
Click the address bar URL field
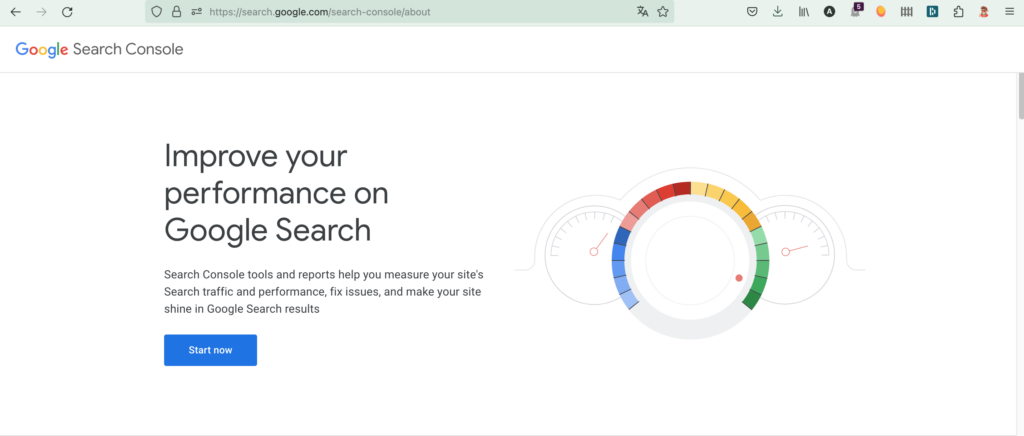point(400,12)
